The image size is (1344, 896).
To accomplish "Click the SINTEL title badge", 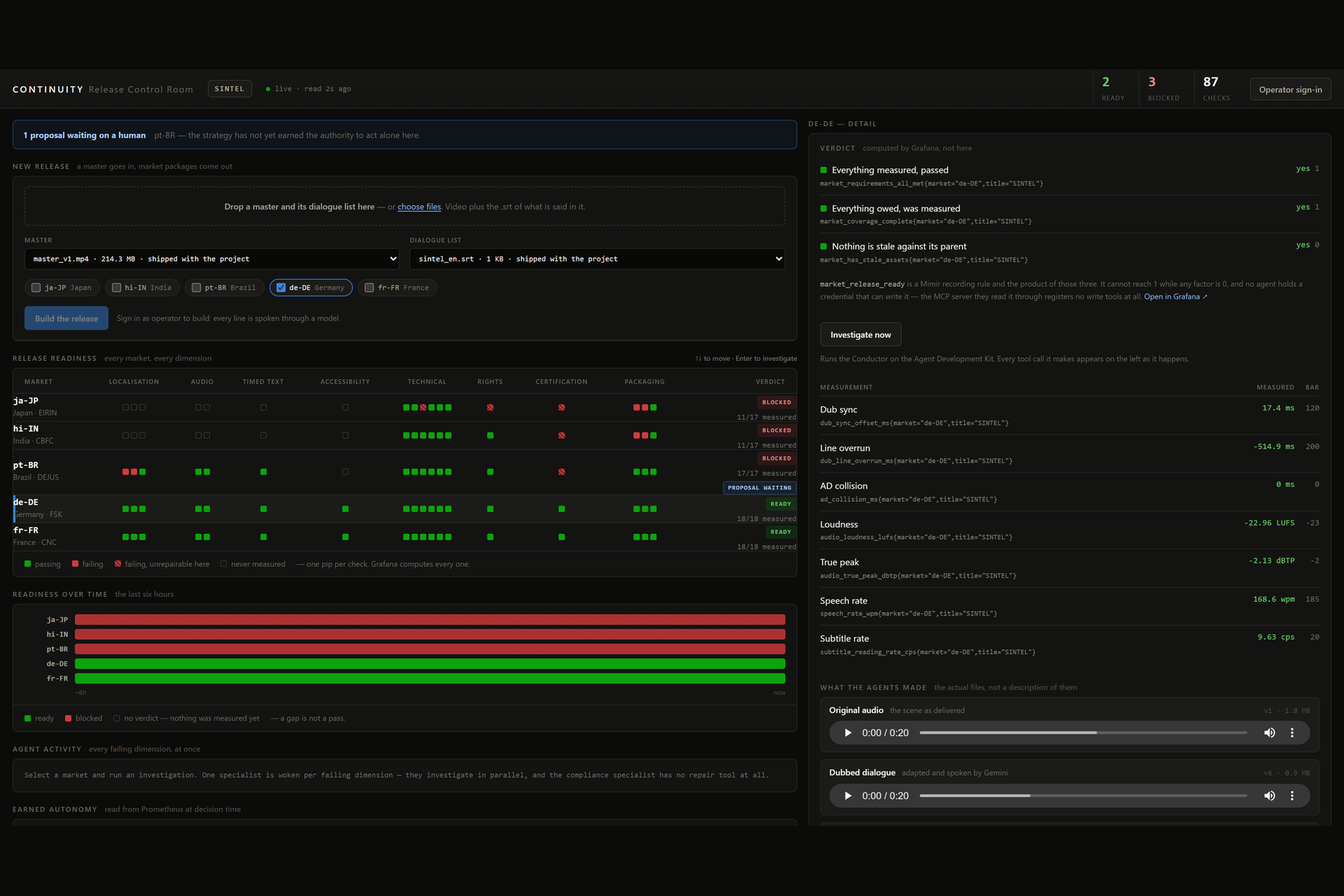I will tap(229, 89).
